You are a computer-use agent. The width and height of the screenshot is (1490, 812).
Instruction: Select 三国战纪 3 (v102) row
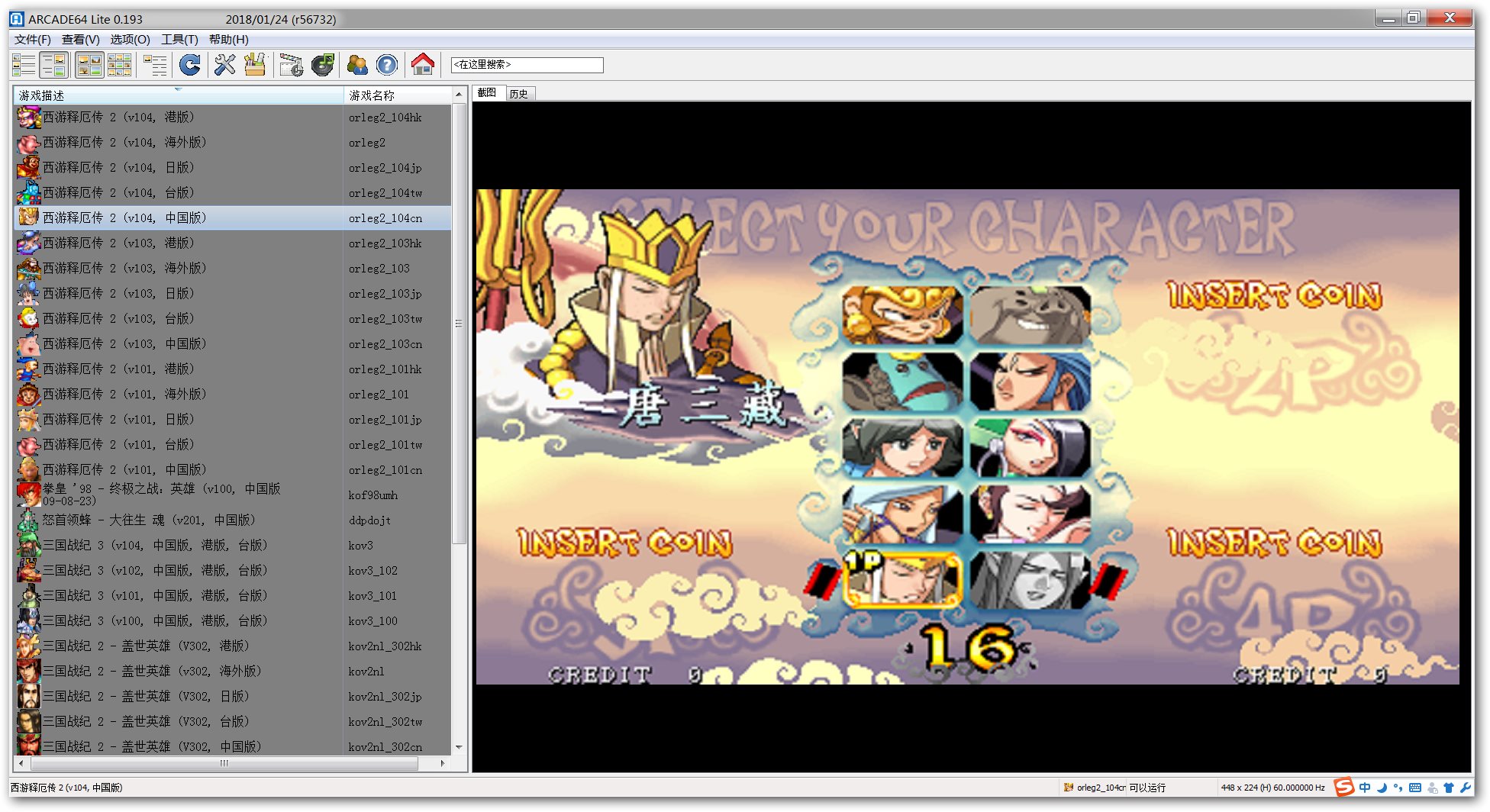(x=233, y=571)
